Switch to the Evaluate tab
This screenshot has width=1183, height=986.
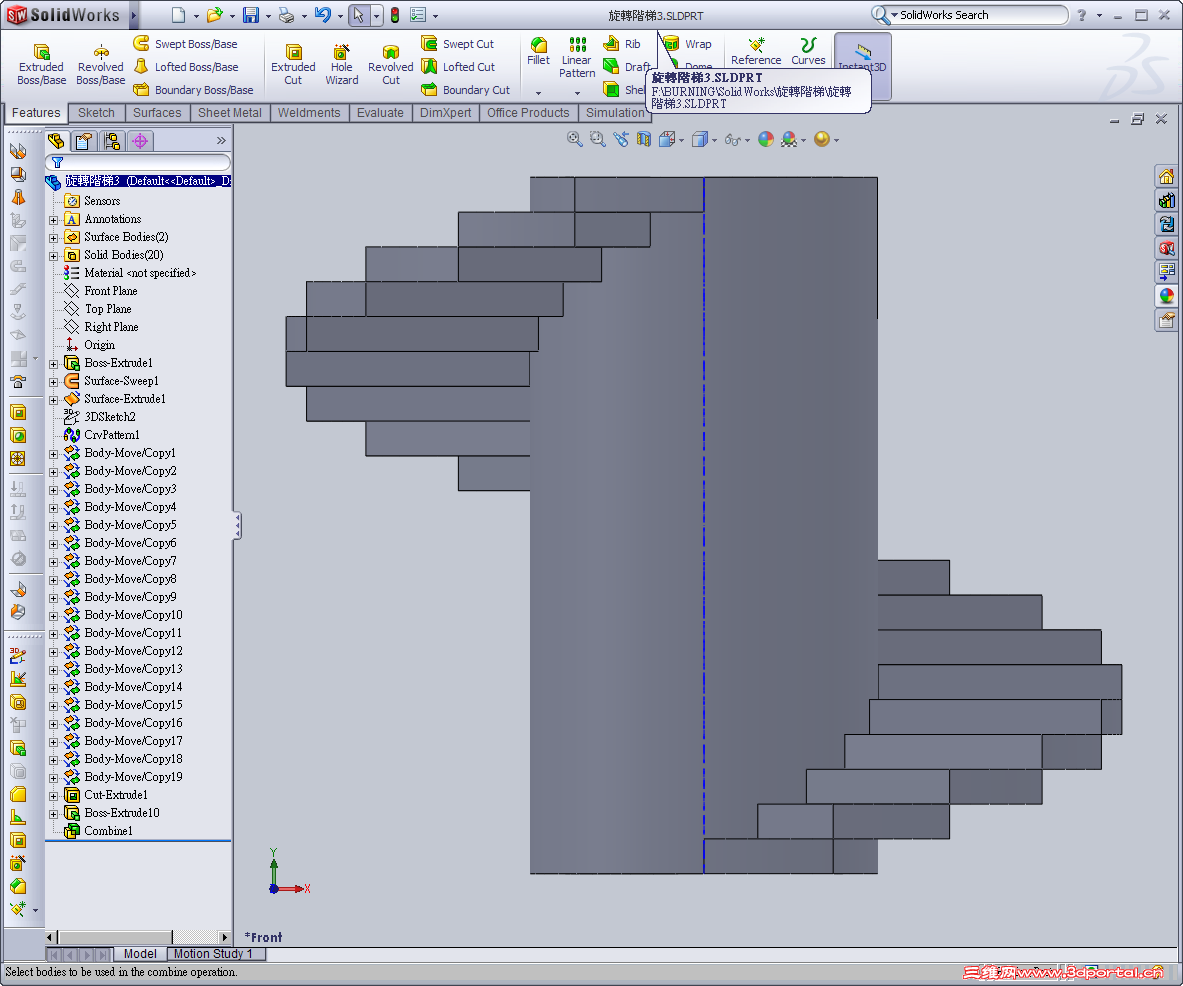pyautogui.click(x=380, y=112)
